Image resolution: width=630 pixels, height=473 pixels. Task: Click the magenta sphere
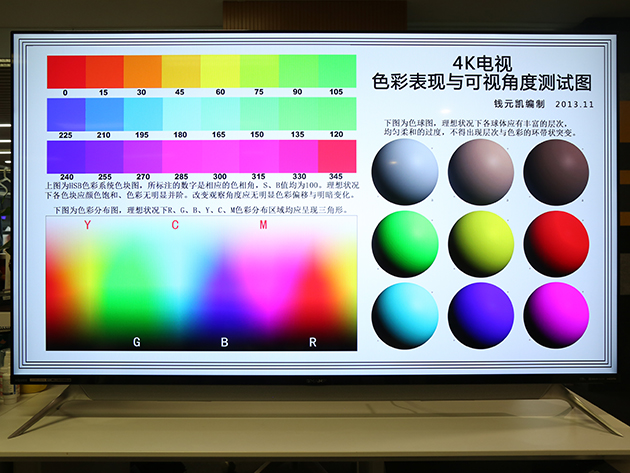tap(556, 315)
